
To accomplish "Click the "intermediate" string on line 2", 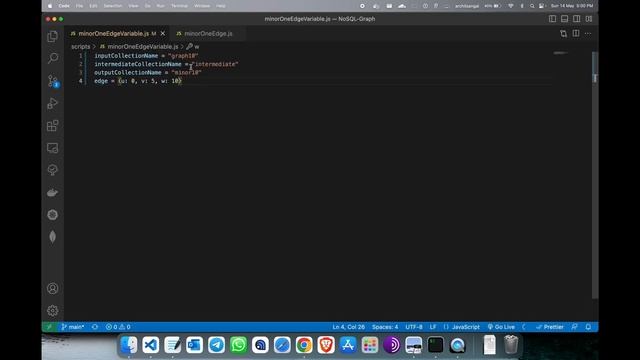I will tap(215, 64).
